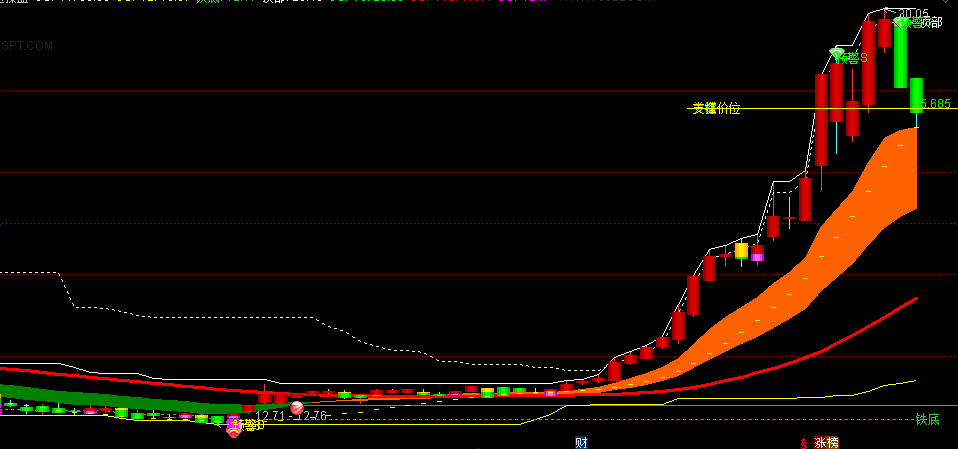Select the 支撑价位 support line label
Viewport: 958px width, 449px height.
pyautogui.click(x=716, y=109)
